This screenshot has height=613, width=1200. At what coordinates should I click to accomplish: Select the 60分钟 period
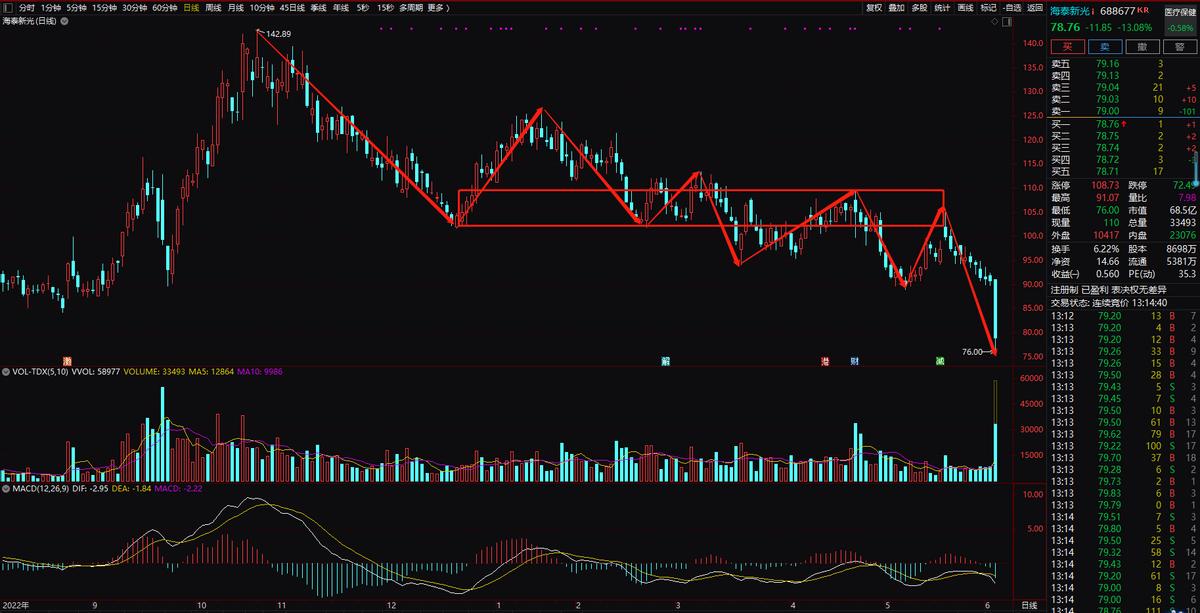pyautogui.click(x=165, y=7)
